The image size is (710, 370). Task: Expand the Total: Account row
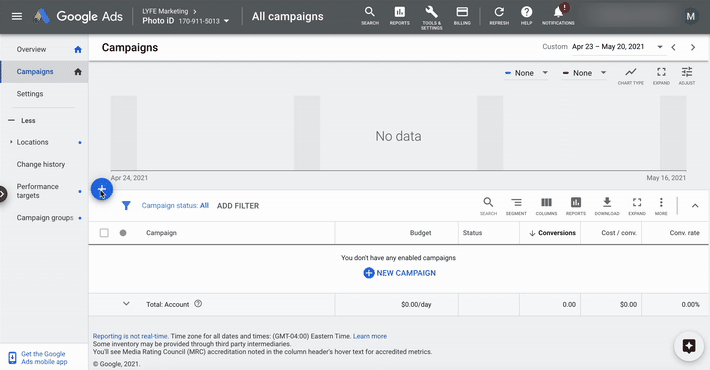[126, 304]
